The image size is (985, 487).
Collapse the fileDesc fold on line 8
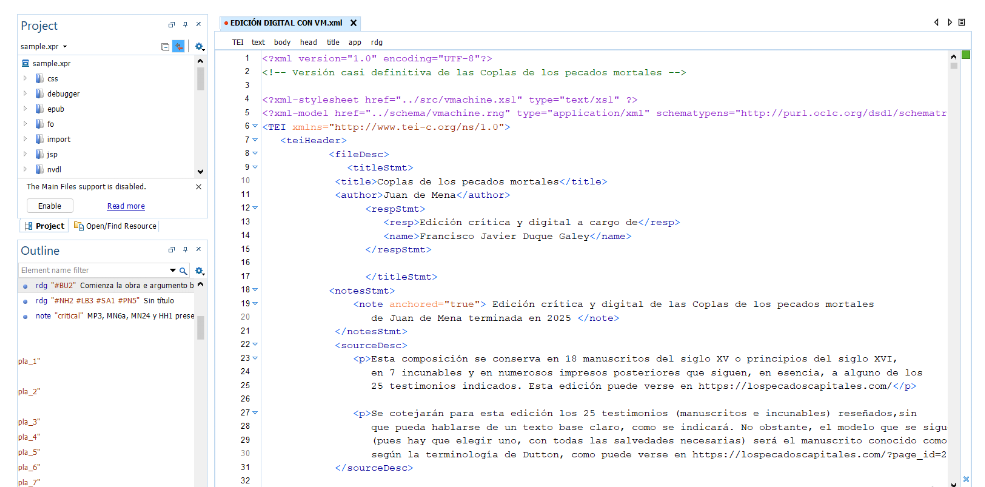pos(255,153)
